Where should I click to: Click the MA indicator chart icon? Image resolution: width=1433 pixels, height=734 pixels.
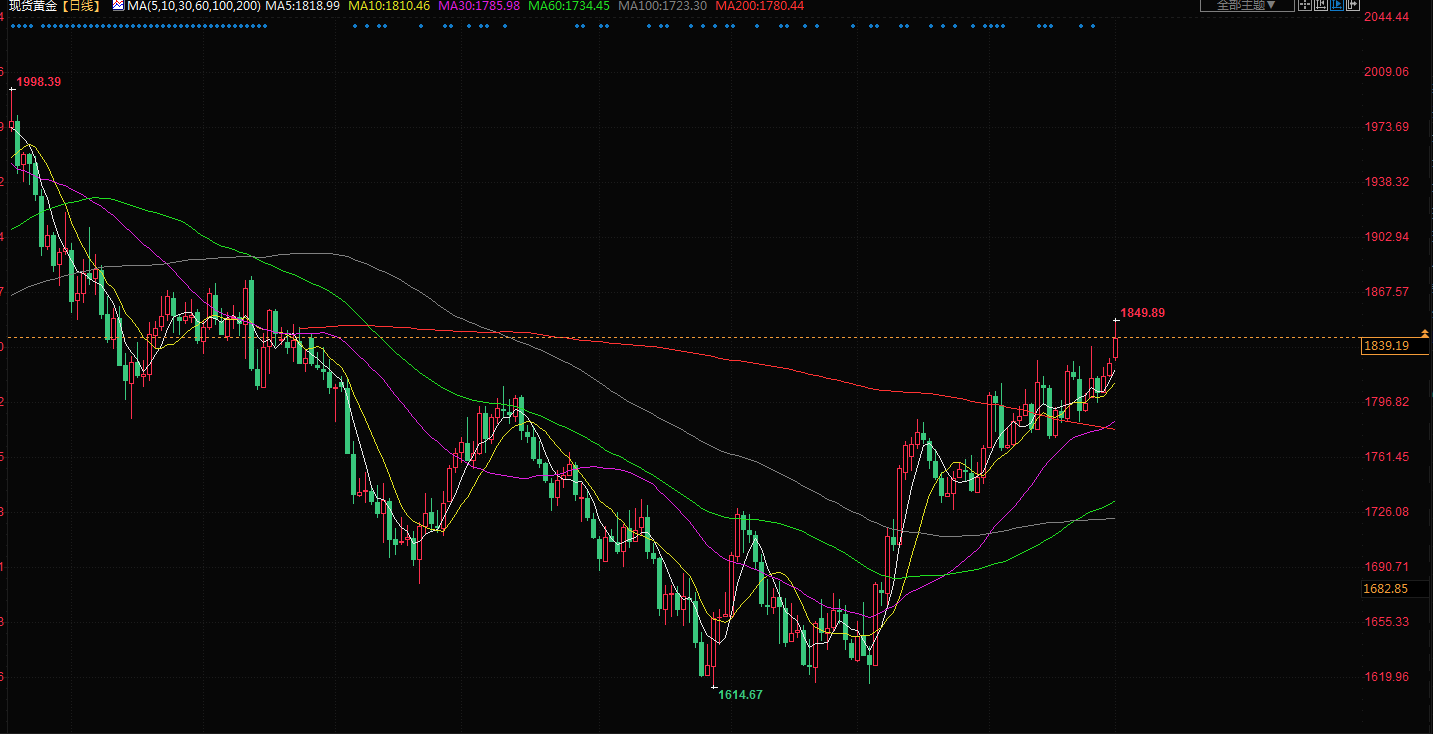118,6
